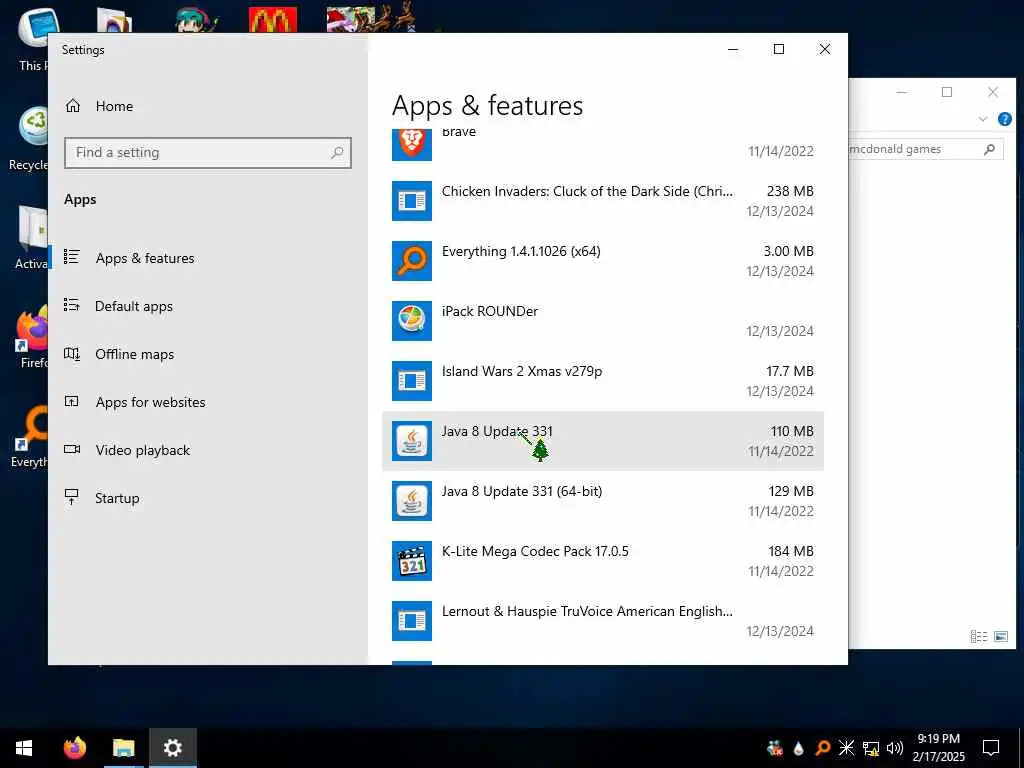Screen dimensions: 1024x768
Task: Switch to details view in Explorer window
Action: (x=979, y=636)
